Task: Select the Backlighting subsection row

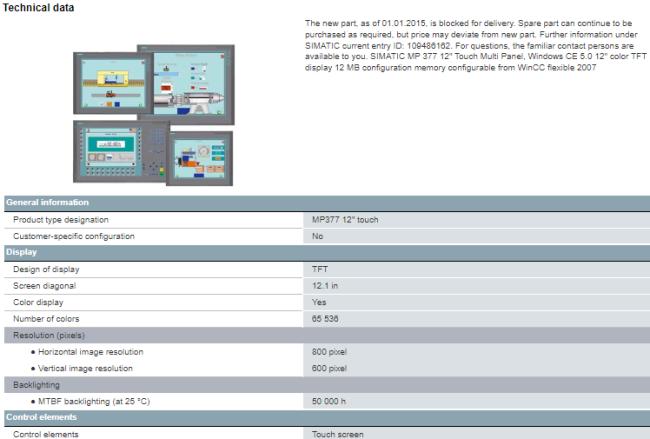Action: tap(36, 384)
